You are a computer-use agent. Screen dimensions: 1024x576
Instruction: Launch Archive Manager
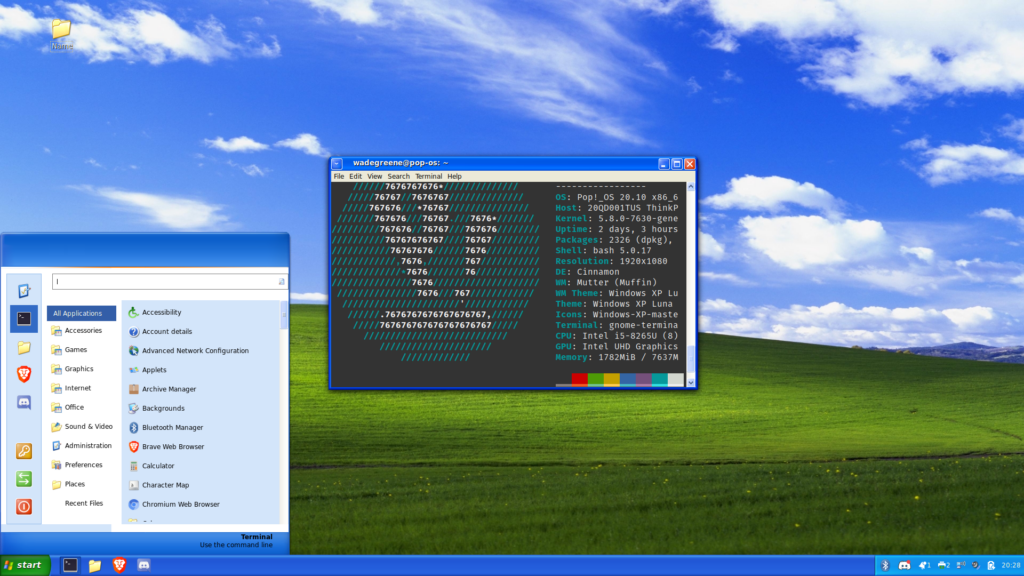click(x=202, y=389)
